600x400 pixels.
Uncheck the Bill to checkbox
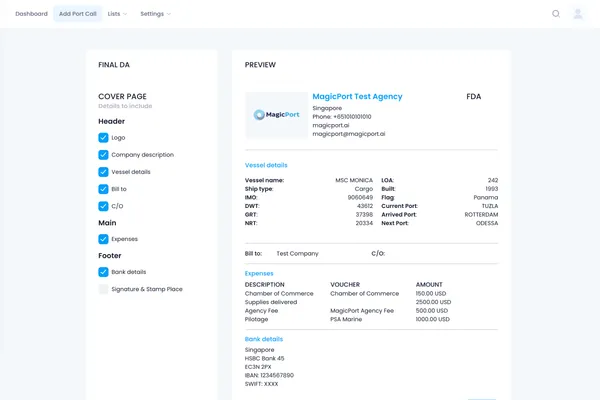click(x=103, y=189)
